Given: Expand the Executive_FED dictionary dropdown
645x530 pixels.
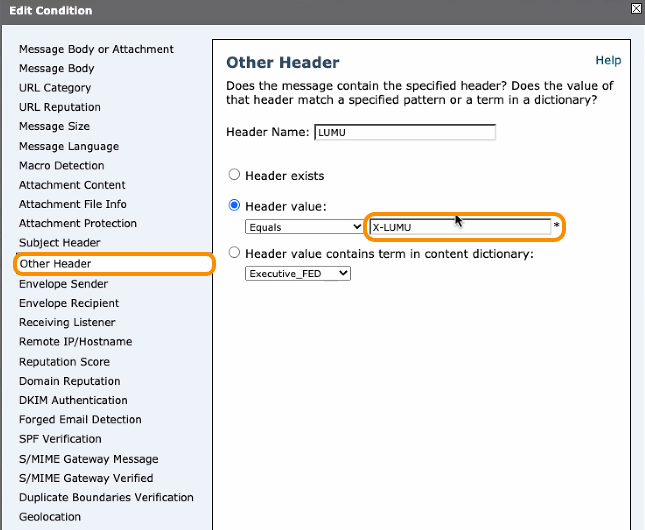Looking at the screenshot, I should click(298, 273).
